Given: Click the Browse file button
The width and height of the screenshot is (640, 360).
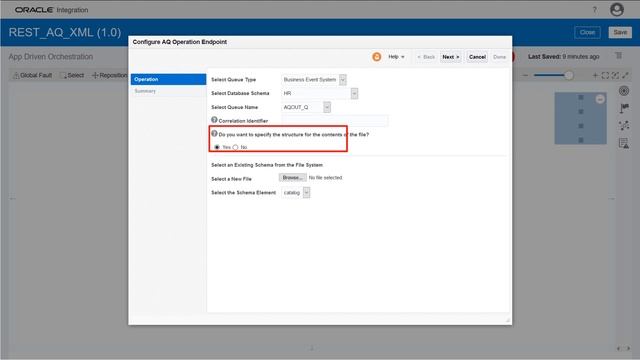Looking at the screenshot, I should point(293,178).
